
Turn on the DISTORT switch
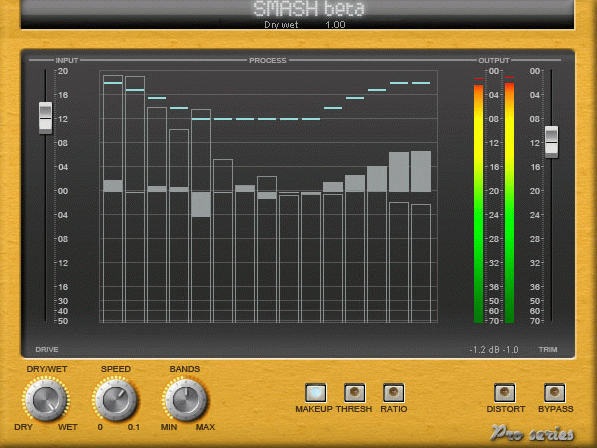(x=504, y=392)
